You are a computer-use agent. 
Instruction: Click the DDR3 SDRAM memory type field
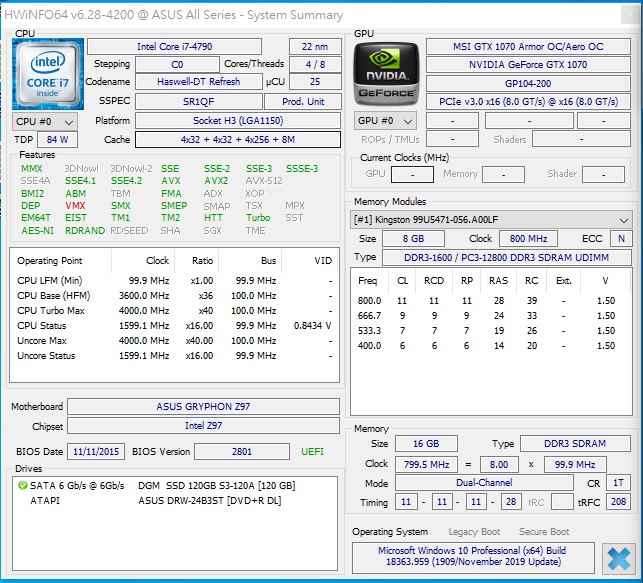click(x=575, y=444)
